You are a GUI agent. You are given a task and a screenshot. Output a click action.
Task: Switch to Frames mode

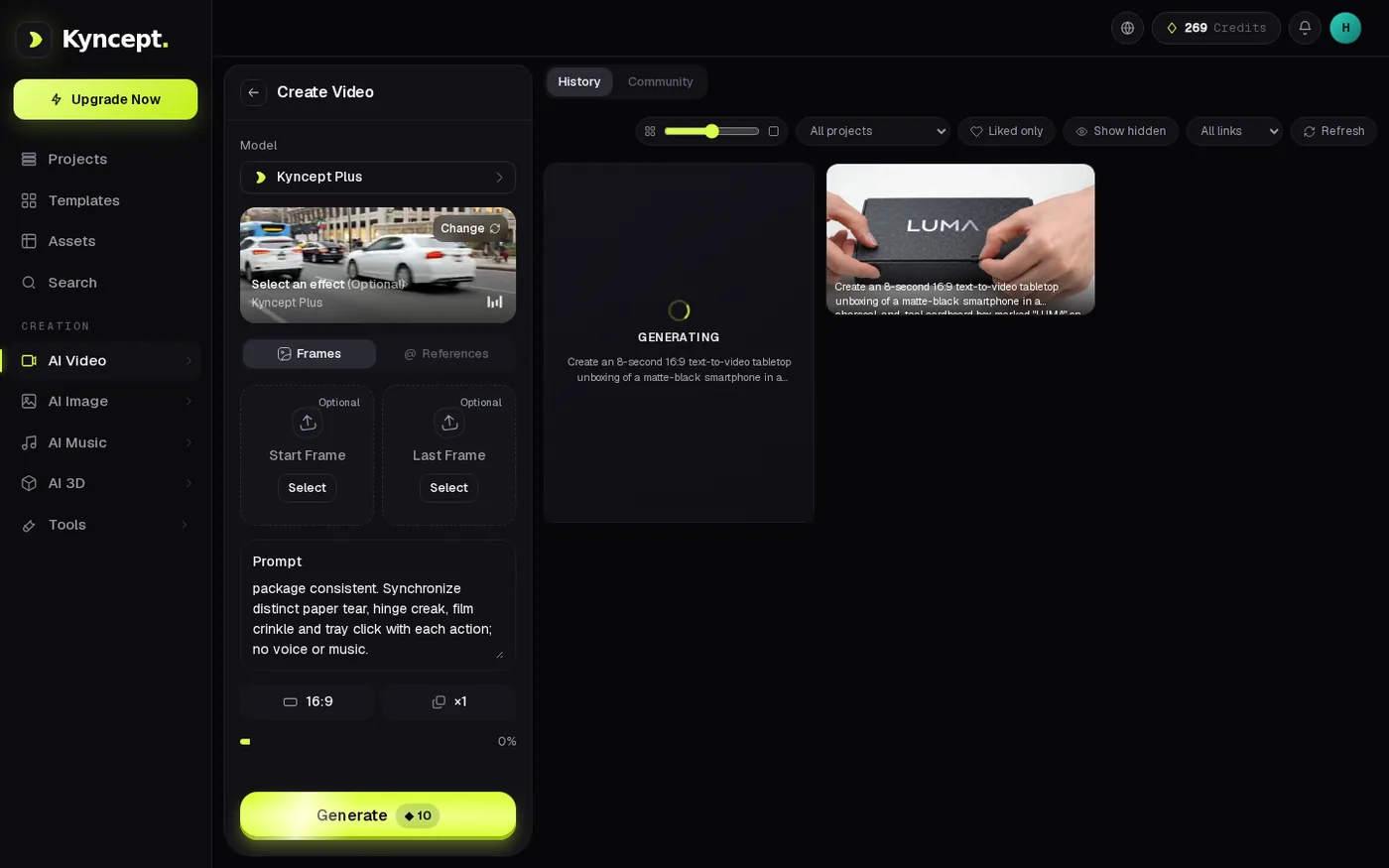[x=310, y=354]
